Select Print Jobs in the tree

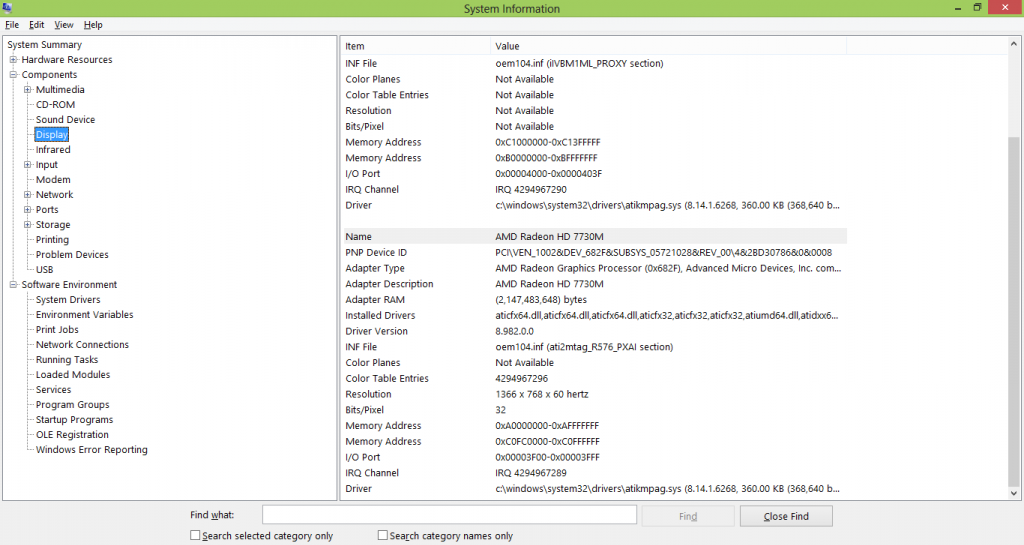coord(57,330)
